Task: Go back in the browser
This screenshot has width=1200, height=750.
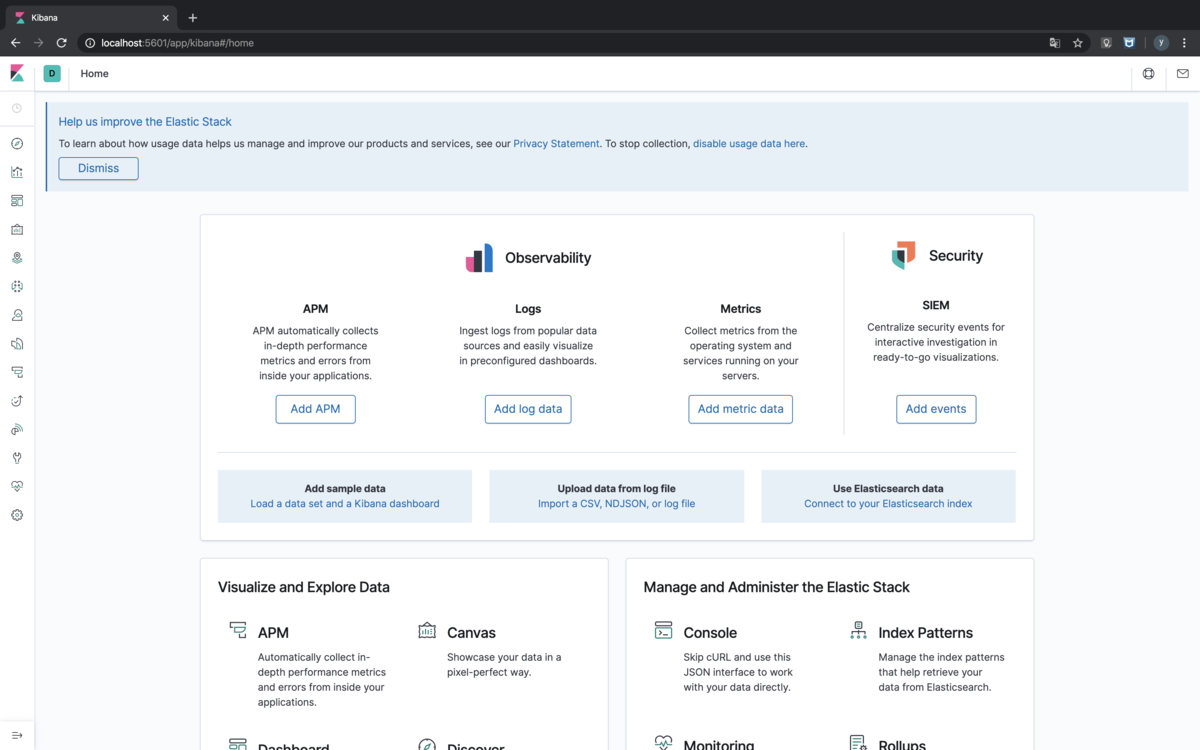Action: [15, 43]
